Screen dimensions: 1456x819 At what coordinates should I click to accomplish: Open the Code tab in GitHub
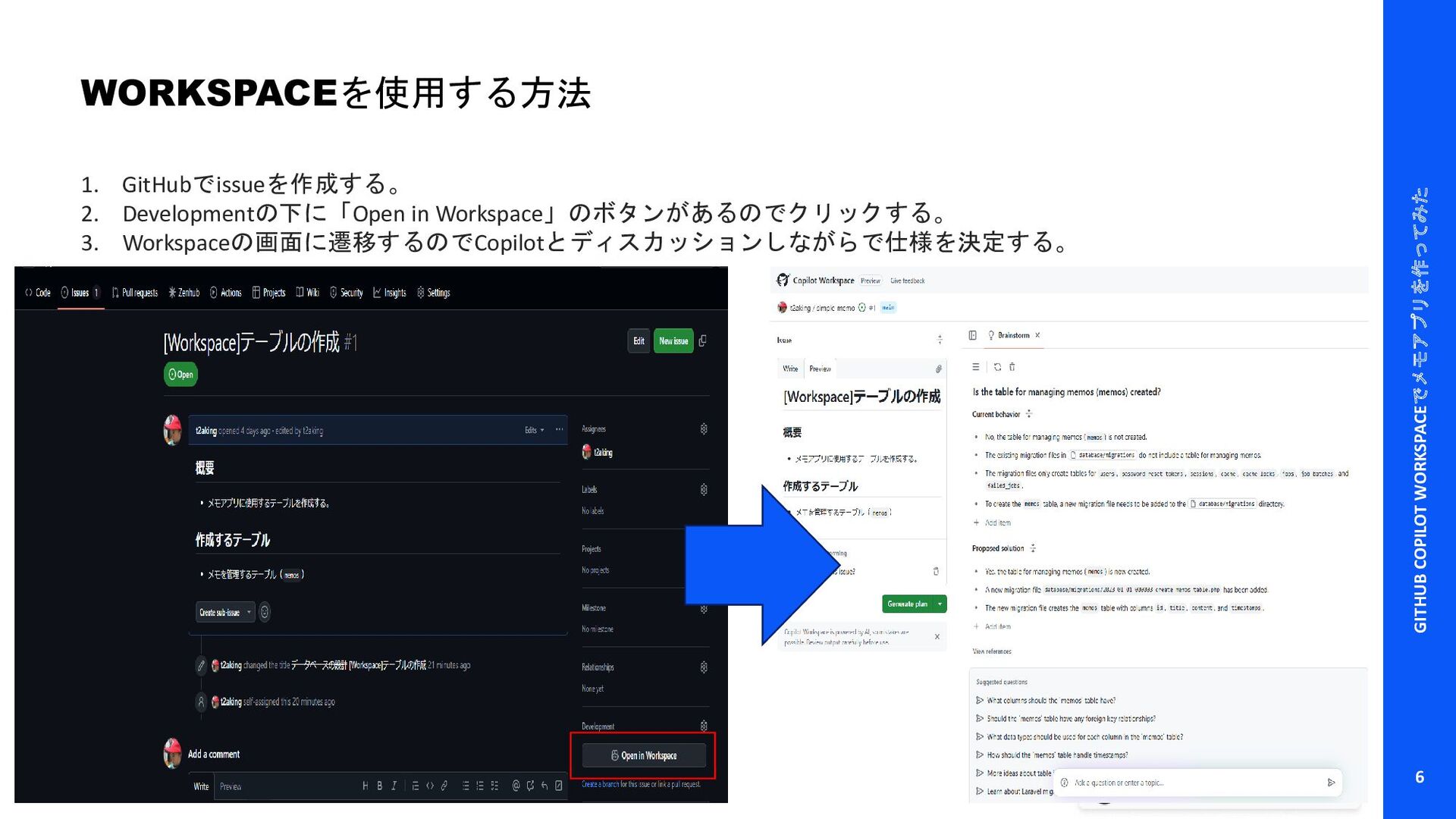point(38,293)
